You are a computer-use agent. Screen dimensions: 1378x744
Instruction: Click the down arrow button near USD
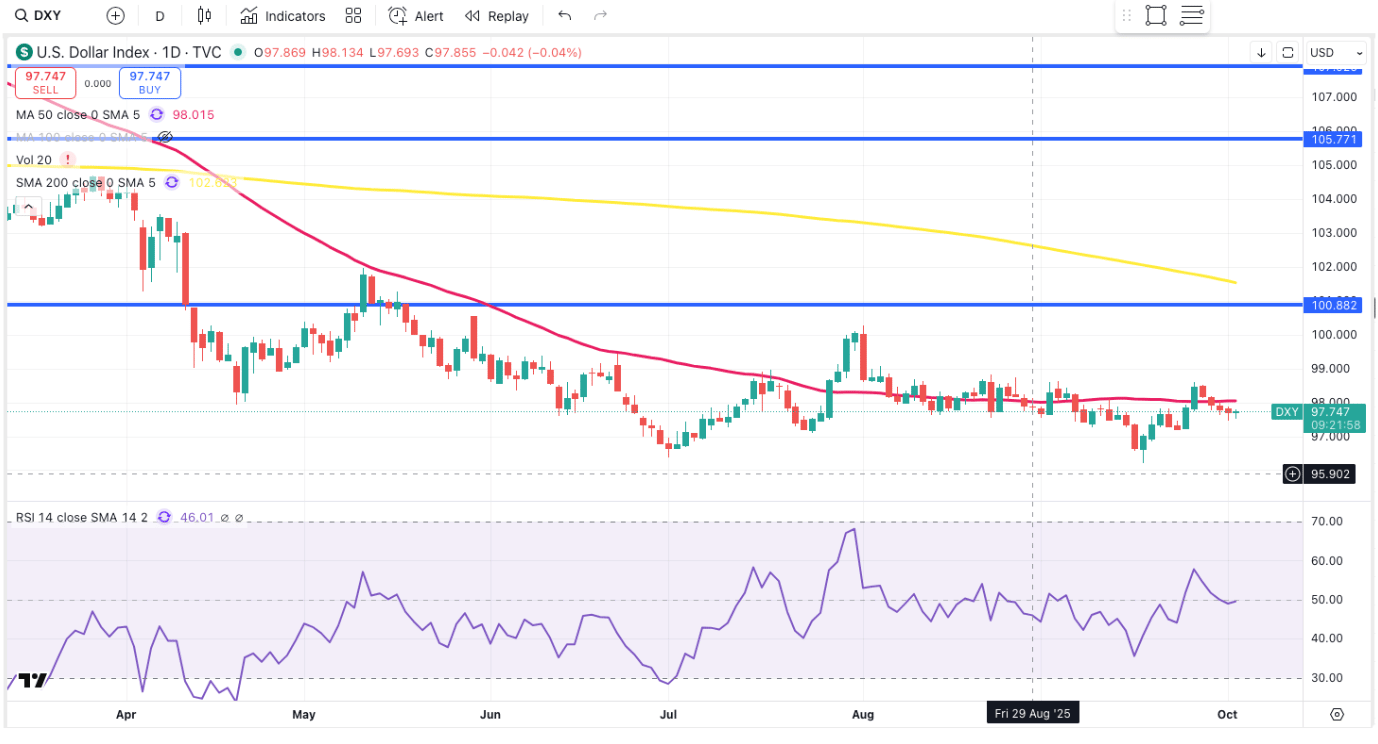[1261, 52]
